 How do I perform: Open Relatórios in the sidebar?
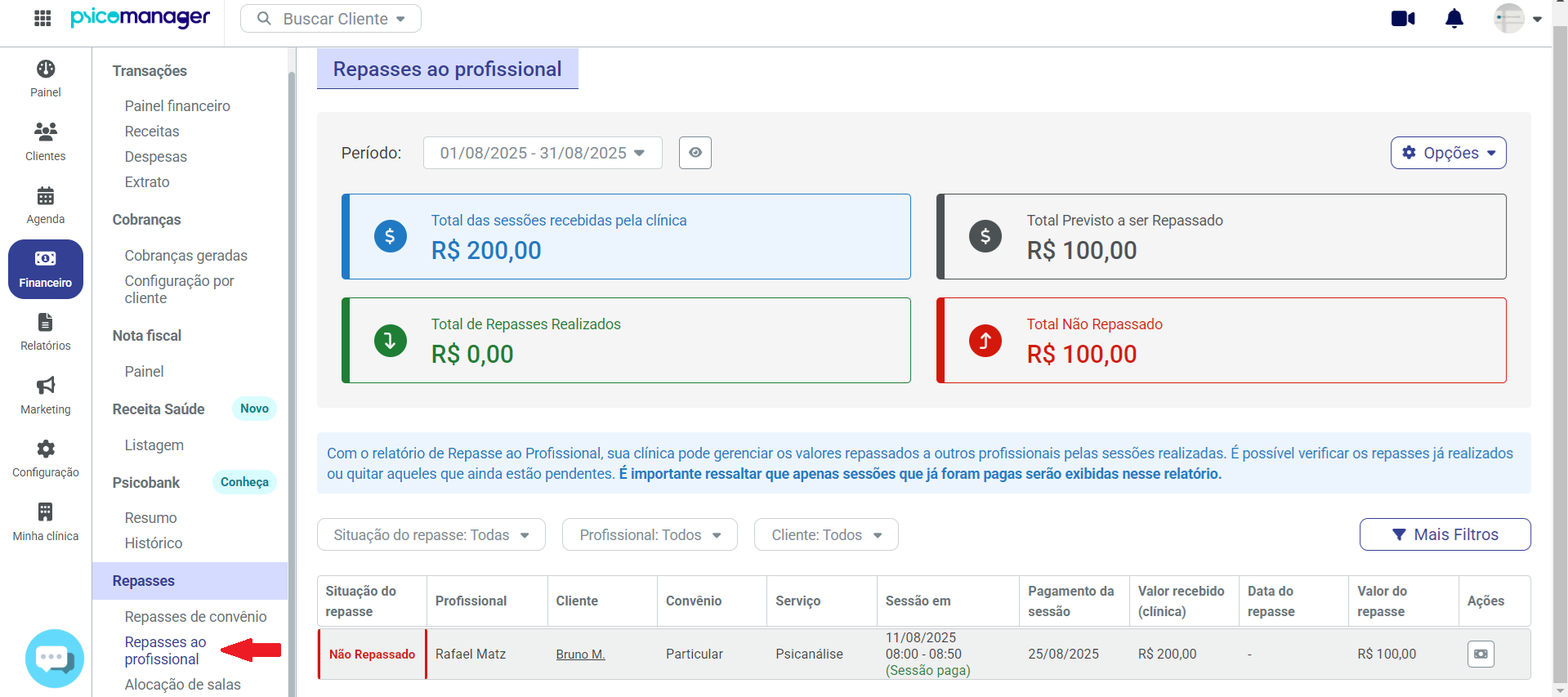[x=46, y=332]
